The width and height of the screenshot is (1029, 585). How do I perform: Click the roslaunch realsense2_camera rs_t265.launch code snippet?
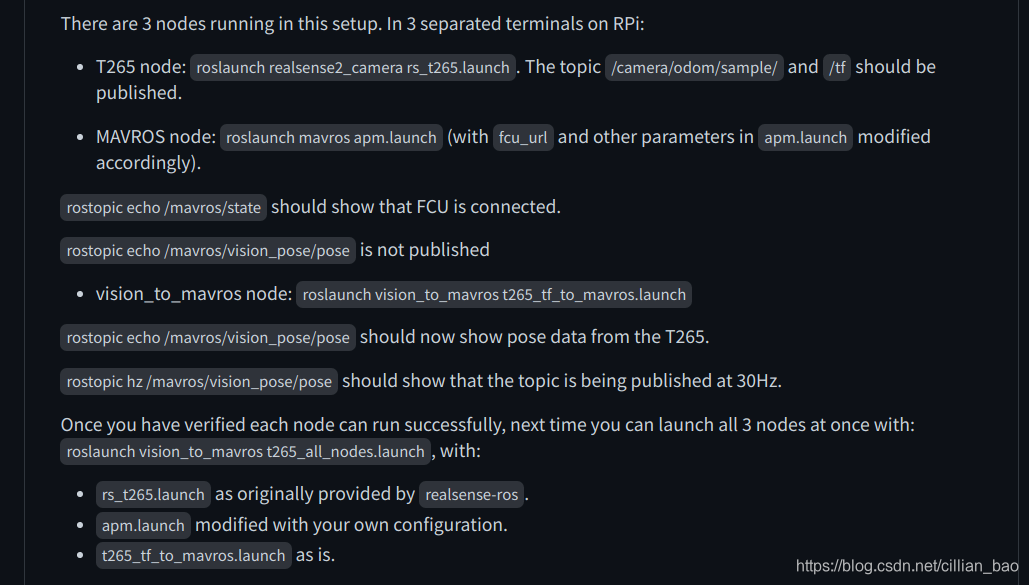[x=353, y=68]
